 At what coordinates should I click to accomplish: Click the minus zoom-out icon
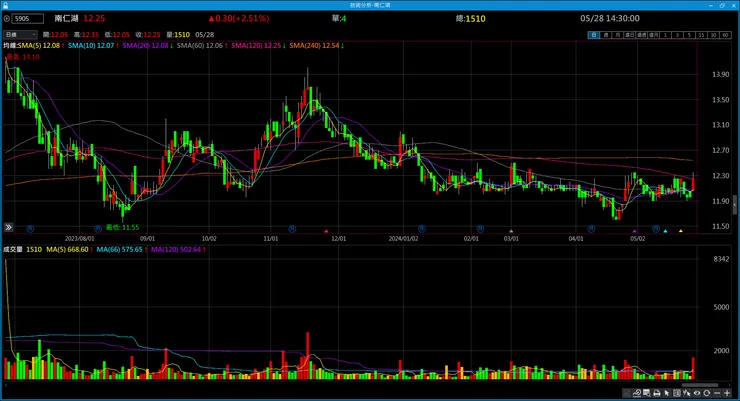717,393
